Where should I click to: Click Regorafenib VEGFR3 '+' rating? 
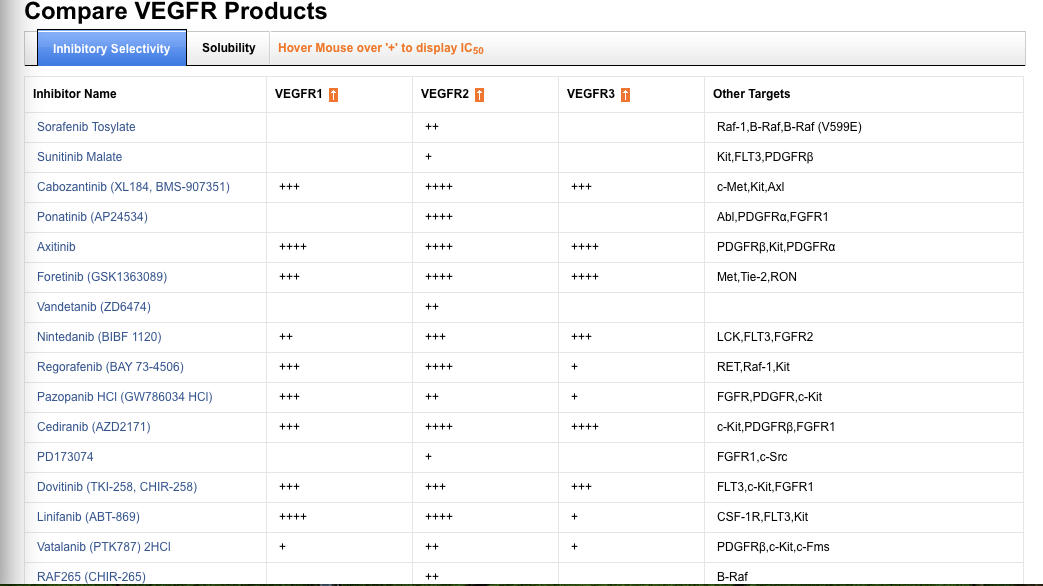point(575,366)
